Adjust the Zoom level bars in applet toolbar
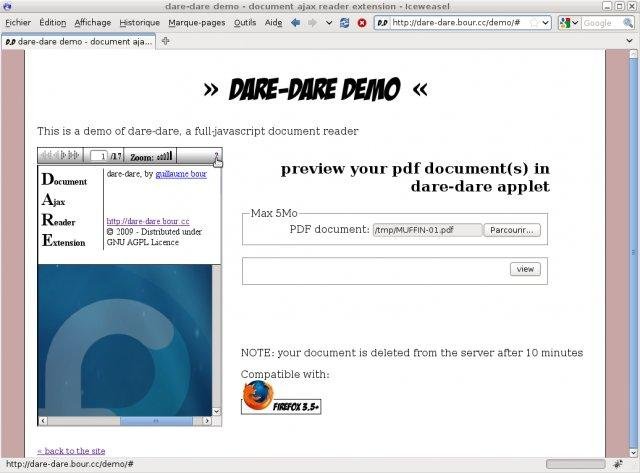Image resolution: width=640 pixels, height=473 pixels. point(165,155)
